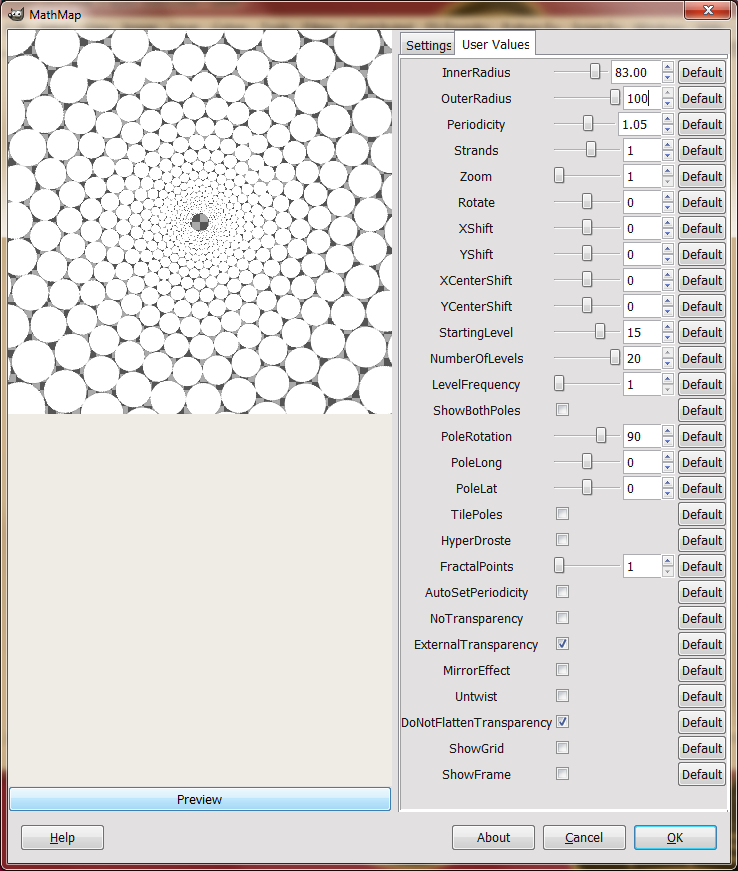Open Help for MathMap

pos(62,837)
